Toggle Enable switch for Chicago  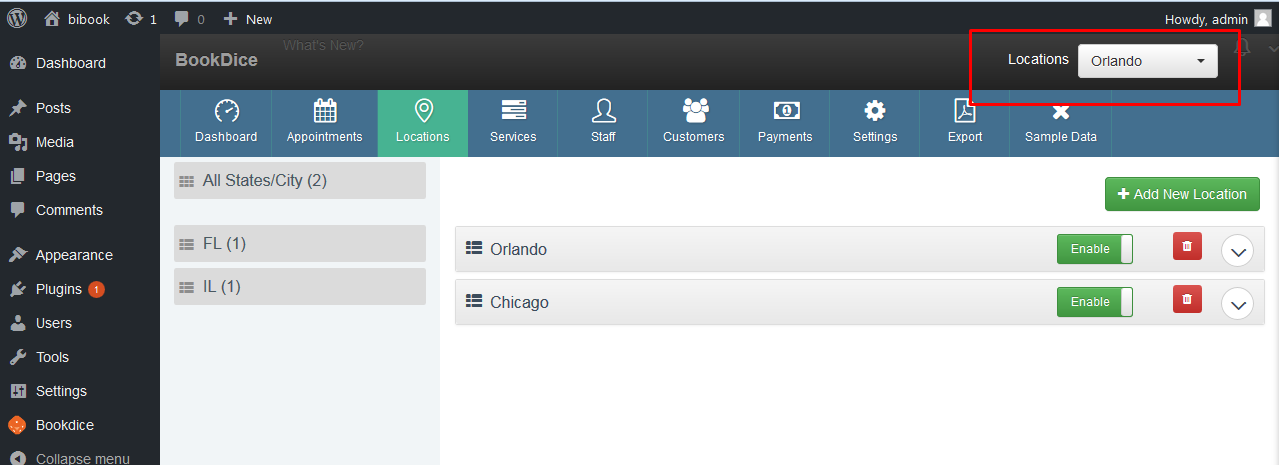click(1095, 302)
